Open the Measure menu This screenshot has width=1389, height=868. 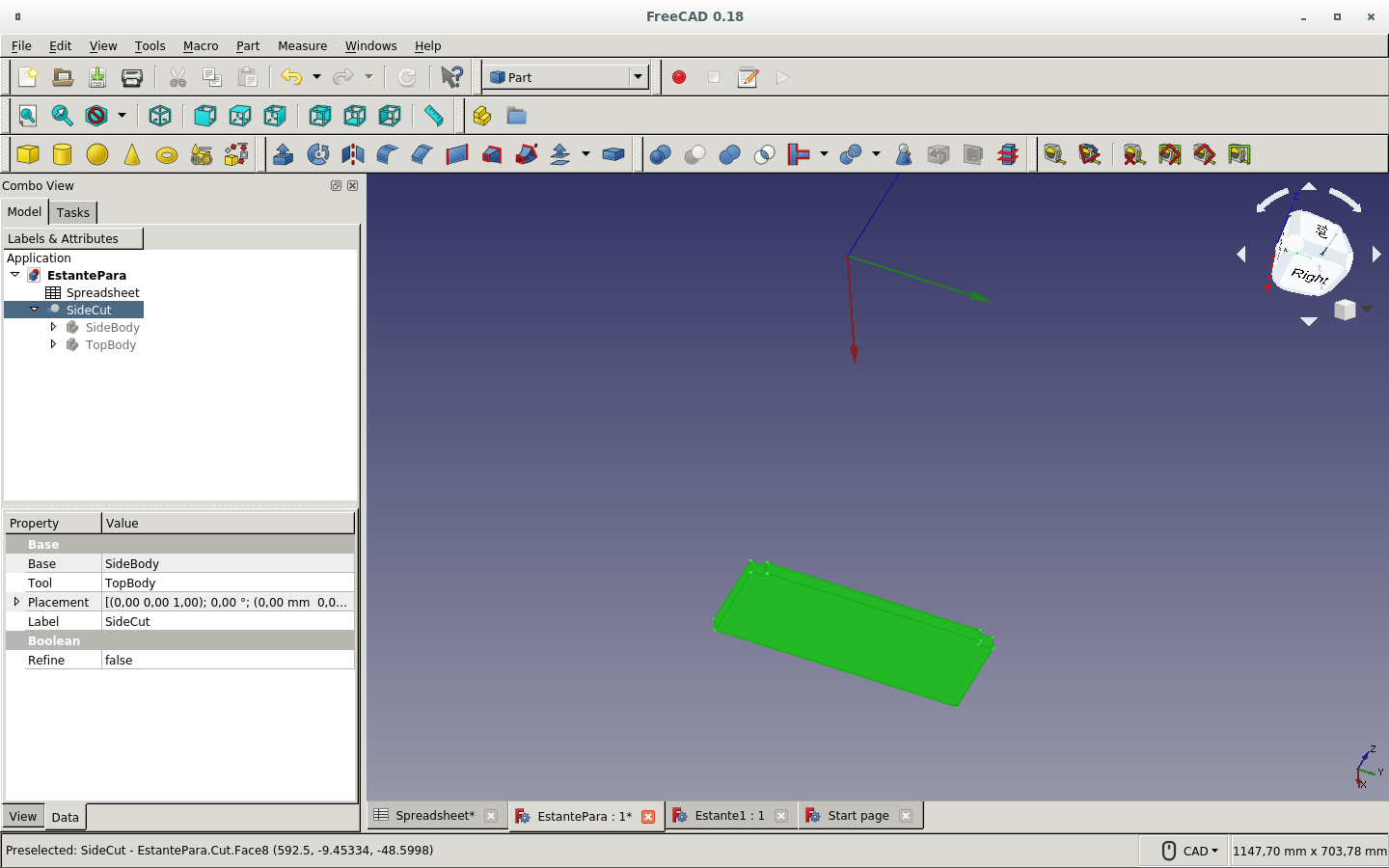[x=303, y=45]
